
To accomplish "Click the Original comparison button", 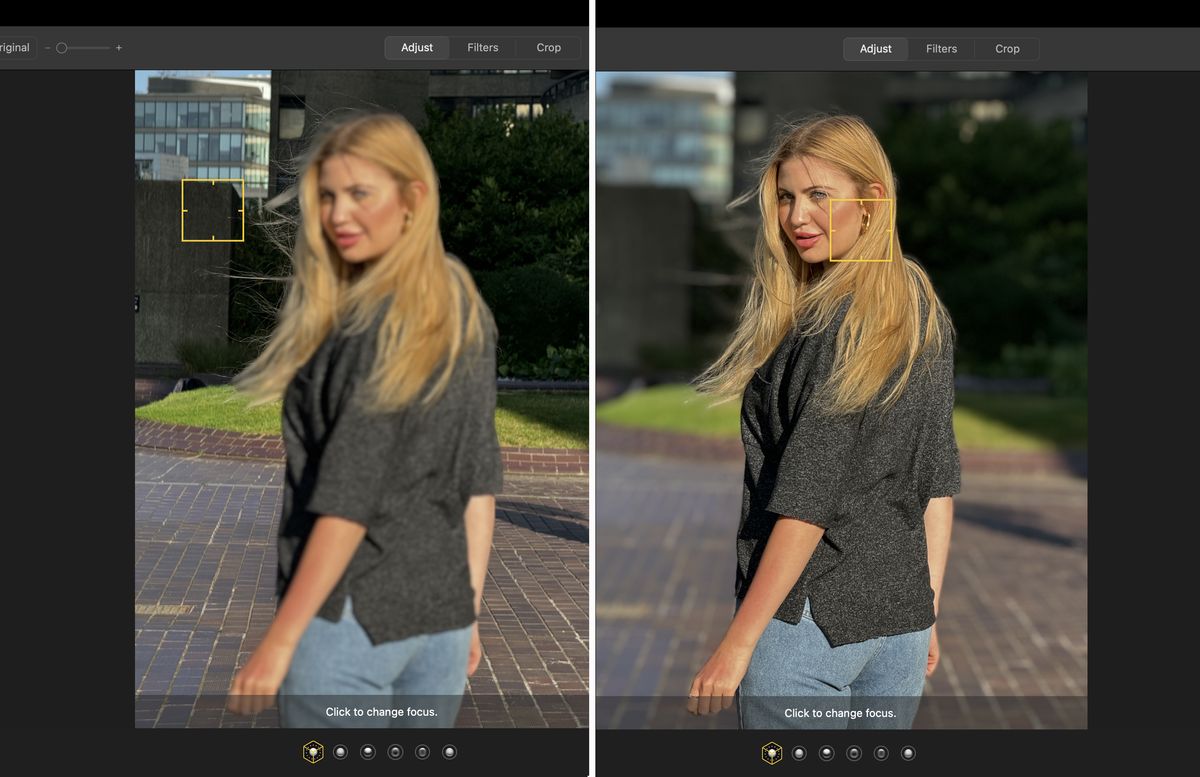I will [x=12, y=46].
